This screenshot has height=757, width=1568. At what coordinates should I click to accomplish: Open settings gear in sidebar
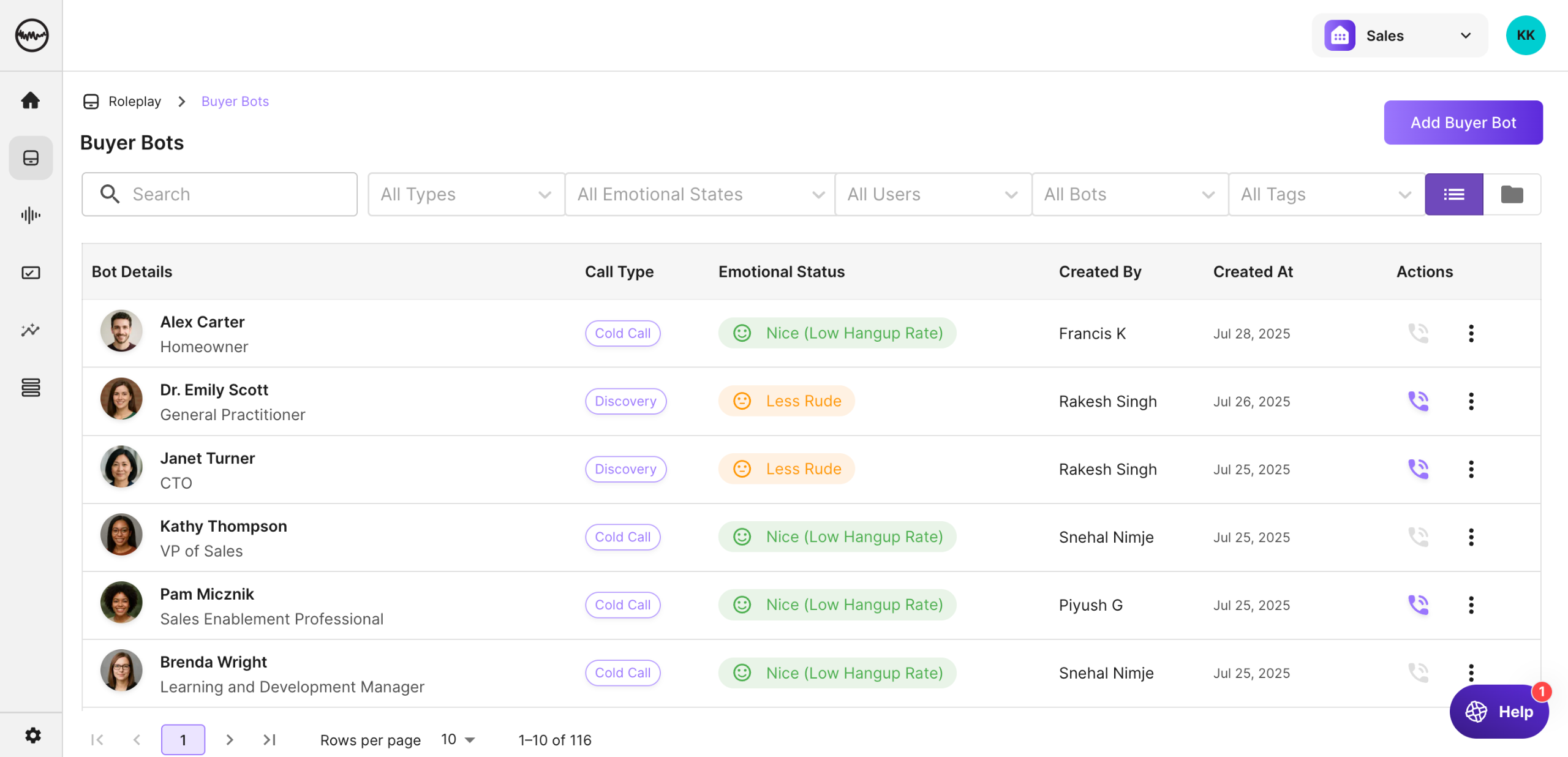[32, 734]
